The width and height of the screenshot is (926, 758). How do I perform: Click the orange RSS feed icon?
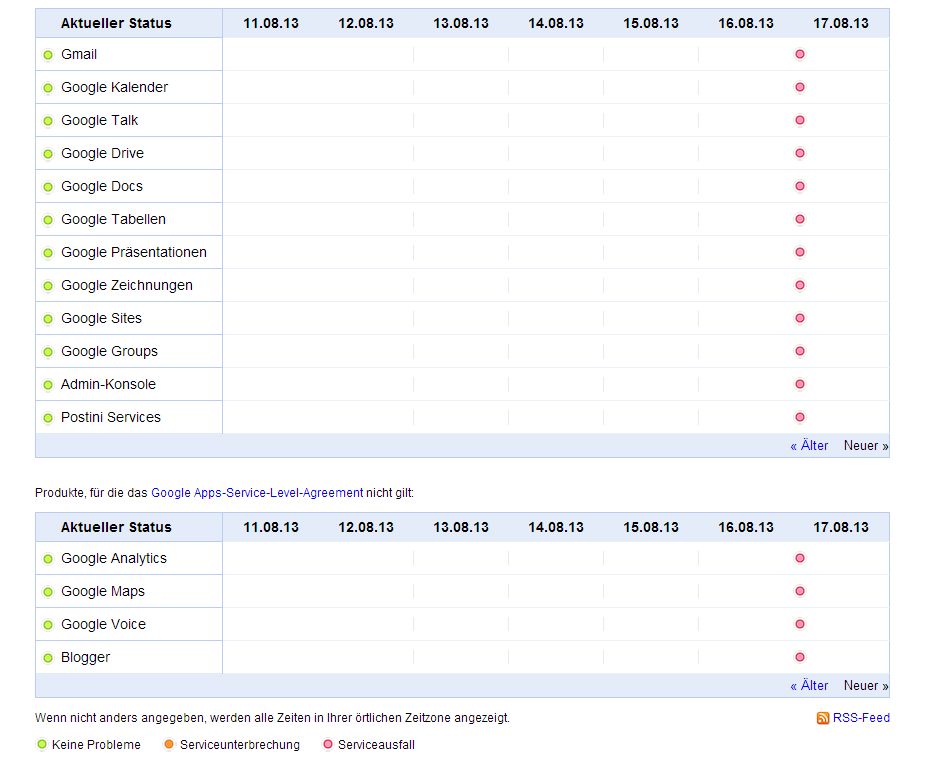[x=823, y=718]
